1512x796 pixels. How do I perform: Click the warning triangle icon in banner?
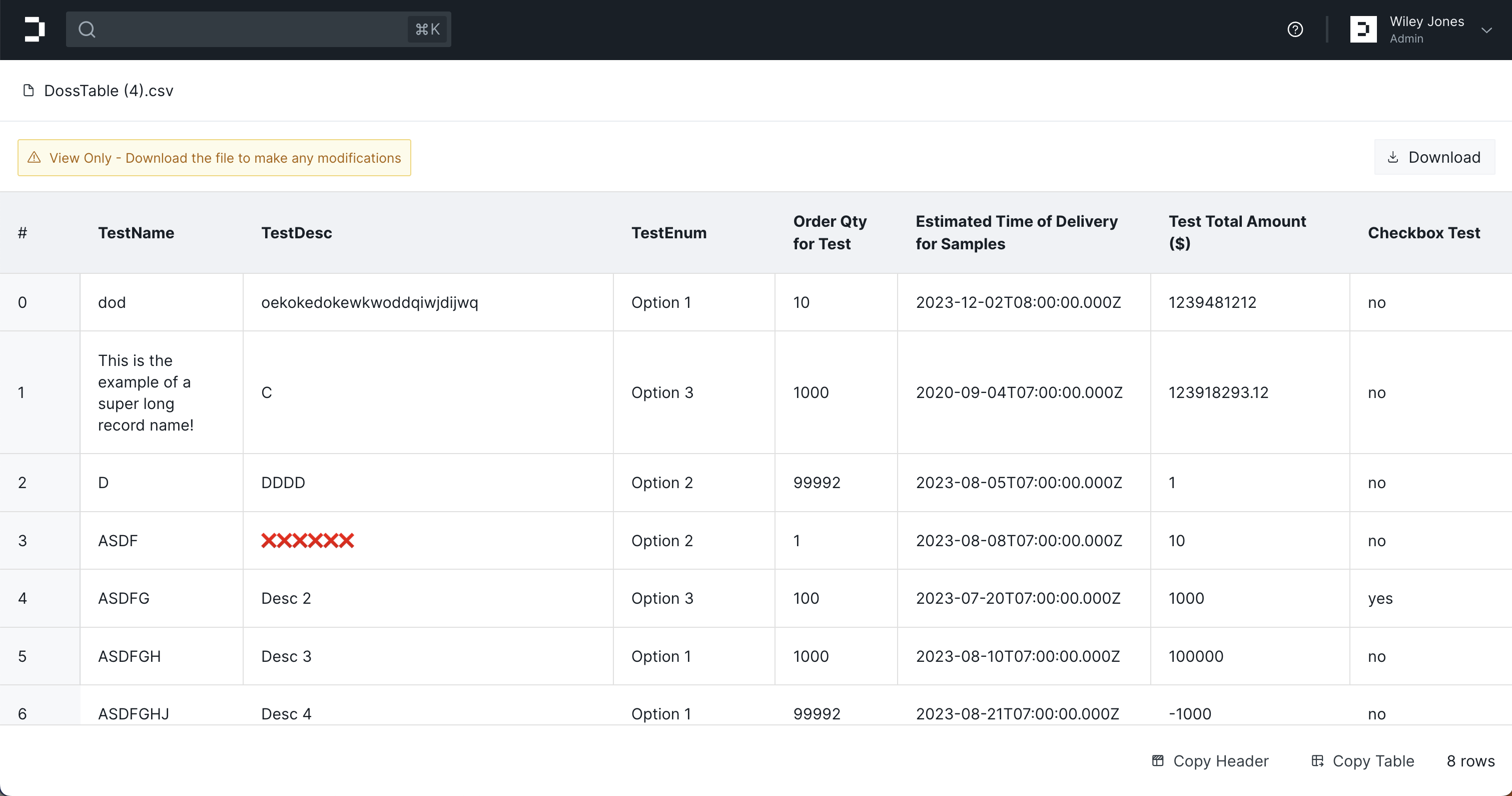point(34,157)
